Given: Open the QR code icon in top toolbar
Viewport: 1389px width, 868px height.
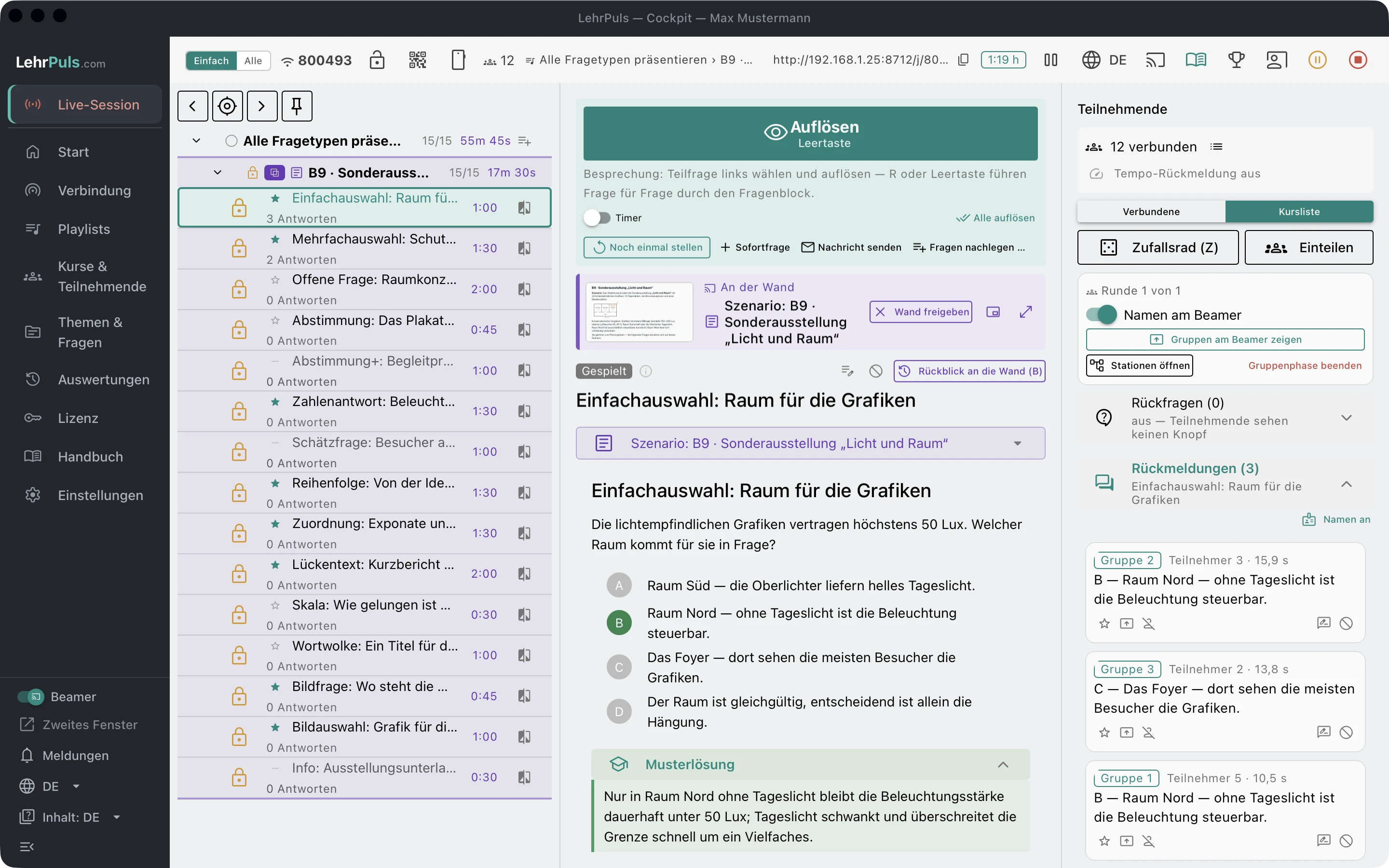Looking at the screenshot, I should (x=417, y=60).
